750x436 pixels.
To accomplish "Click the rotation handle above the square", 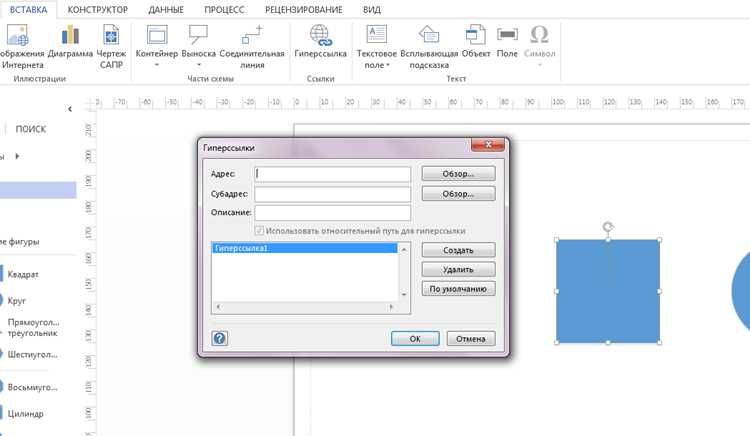I will (x=608, y=227).
